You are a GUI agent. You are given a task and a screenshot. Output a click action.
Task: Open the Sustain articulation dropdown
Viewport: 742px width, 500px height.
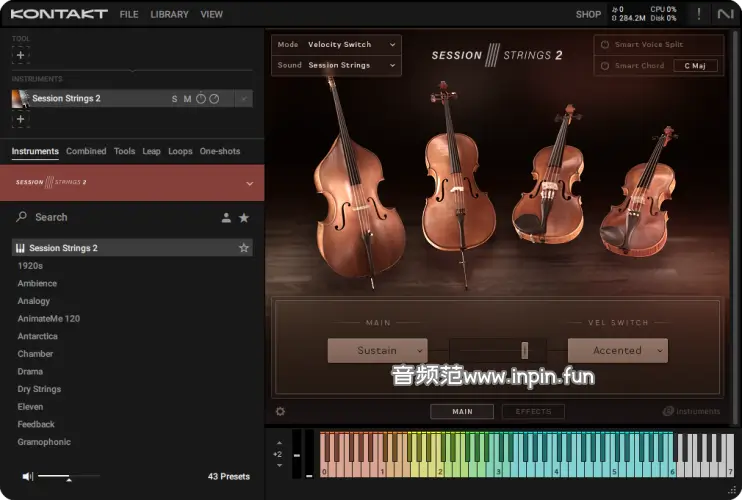click(377, 351)
